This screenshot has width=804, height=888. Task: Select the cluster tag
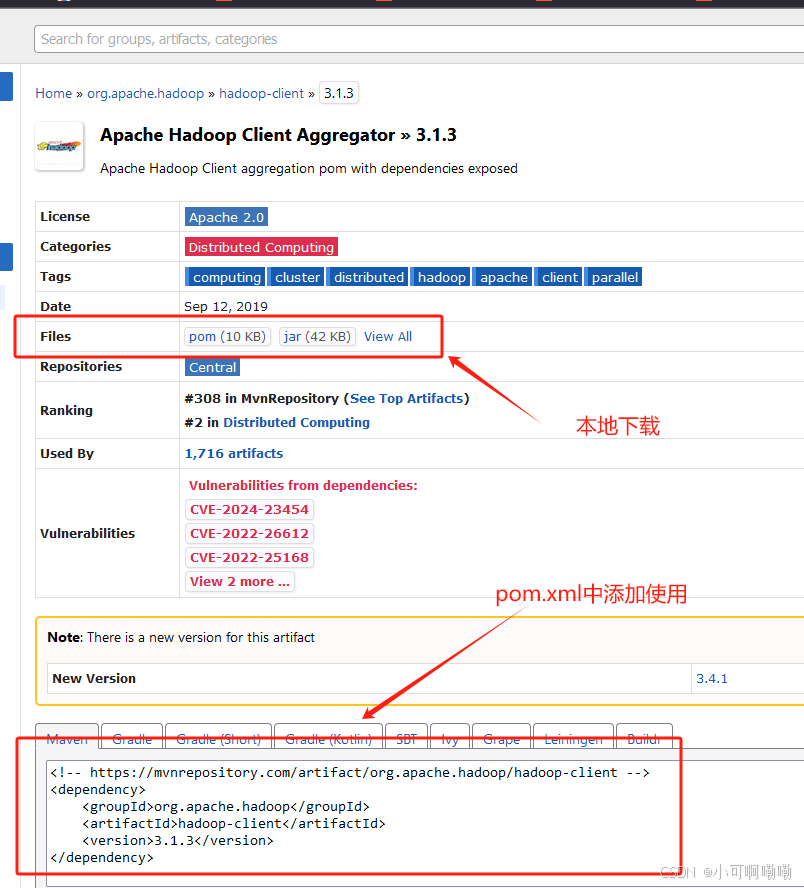coord(297,277)
